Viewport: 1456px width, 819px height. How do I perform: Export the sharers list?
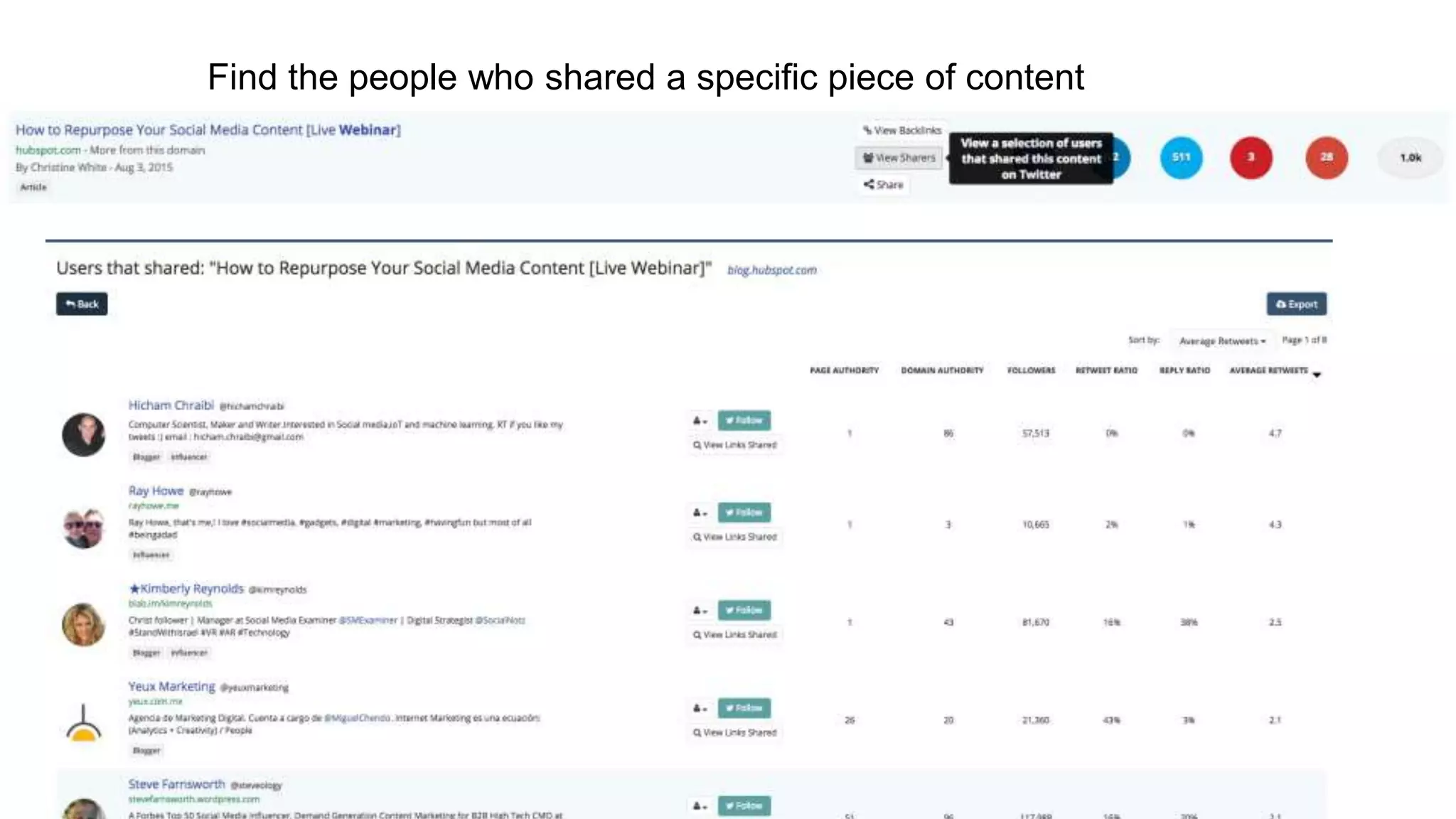coord(1296,304)
